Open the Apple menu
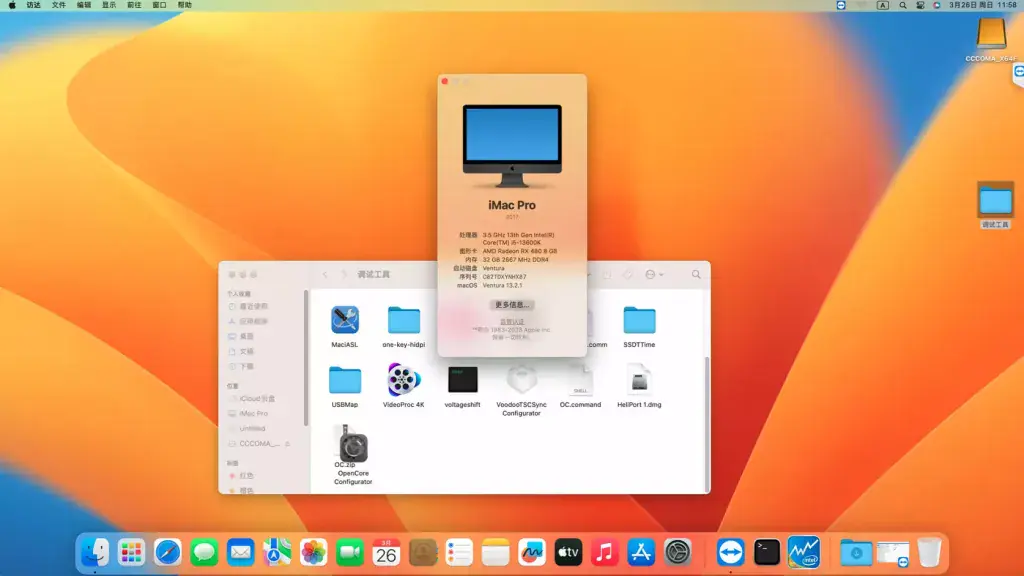Image resolution: width=1024 pixels, height=576 pixels. coord(12,5)
